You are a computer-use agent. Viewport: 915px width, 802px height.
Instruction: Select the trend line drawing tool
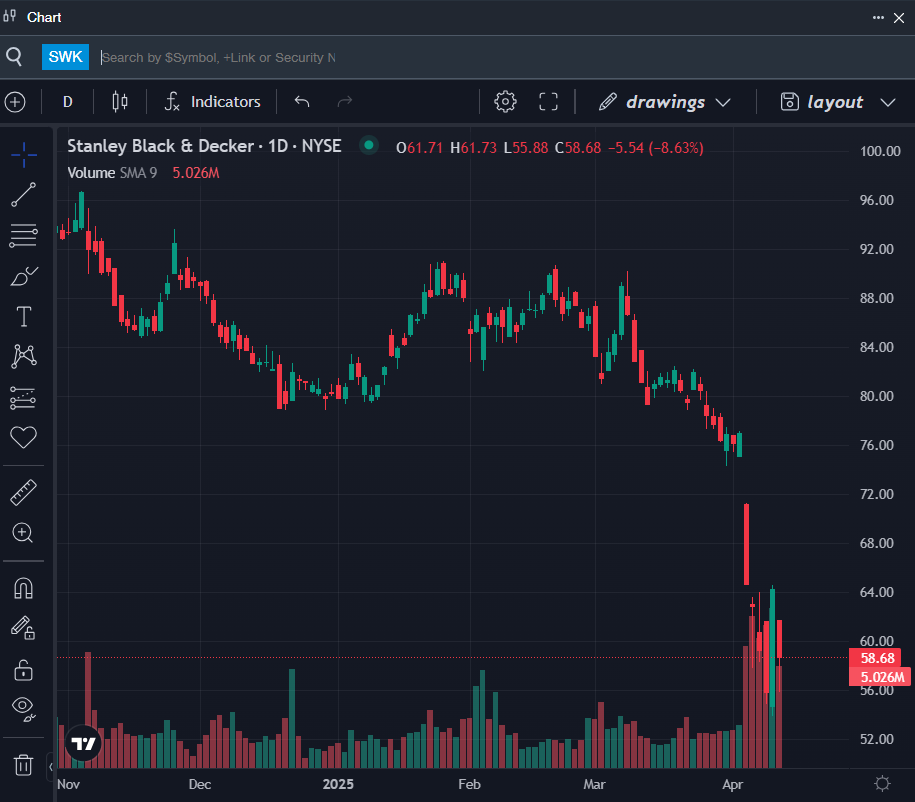tap(23, 195)
